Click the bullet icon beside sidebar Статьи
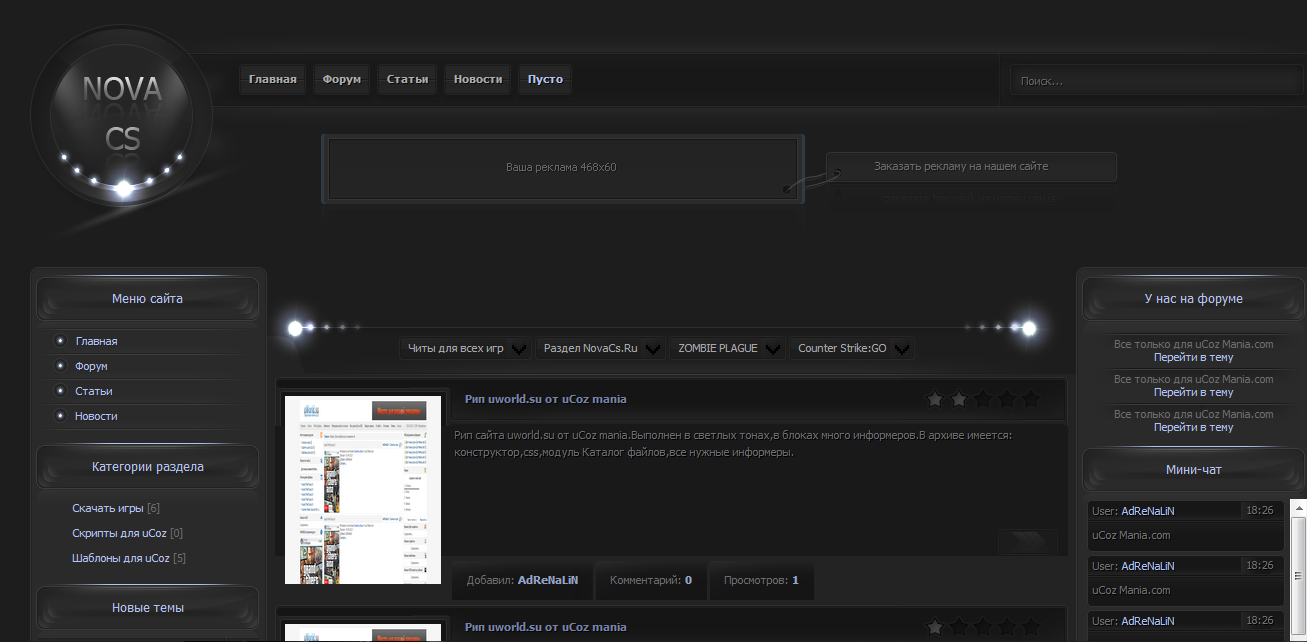The image size is (1307, 642). 60,391
